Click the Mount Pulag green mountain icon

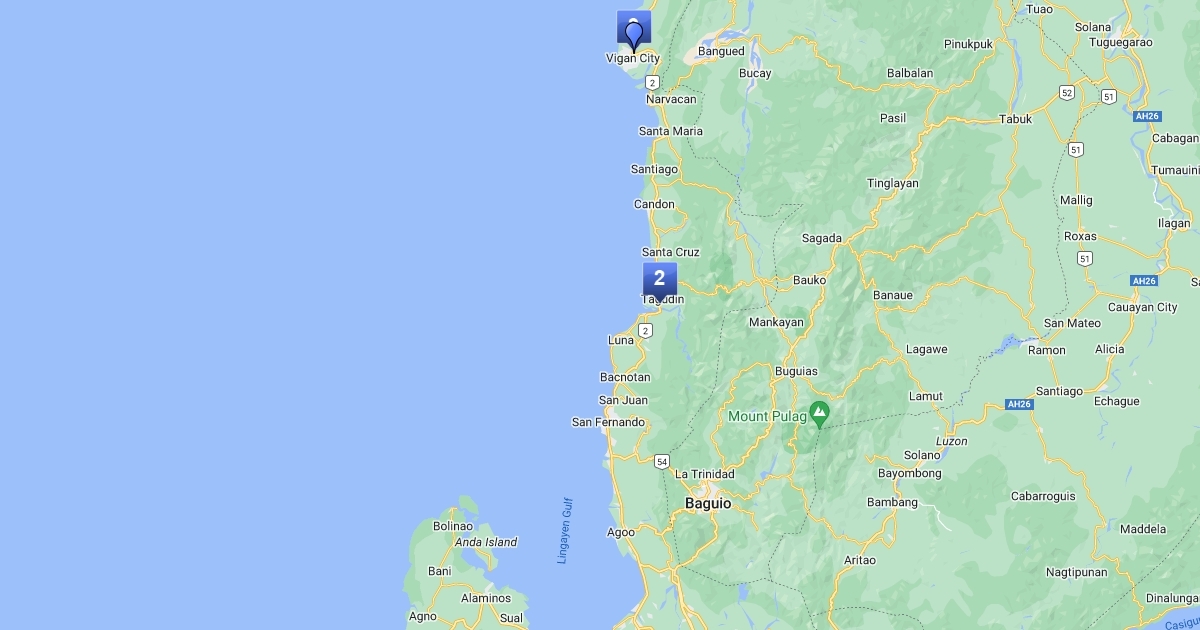tap(820, 412)
